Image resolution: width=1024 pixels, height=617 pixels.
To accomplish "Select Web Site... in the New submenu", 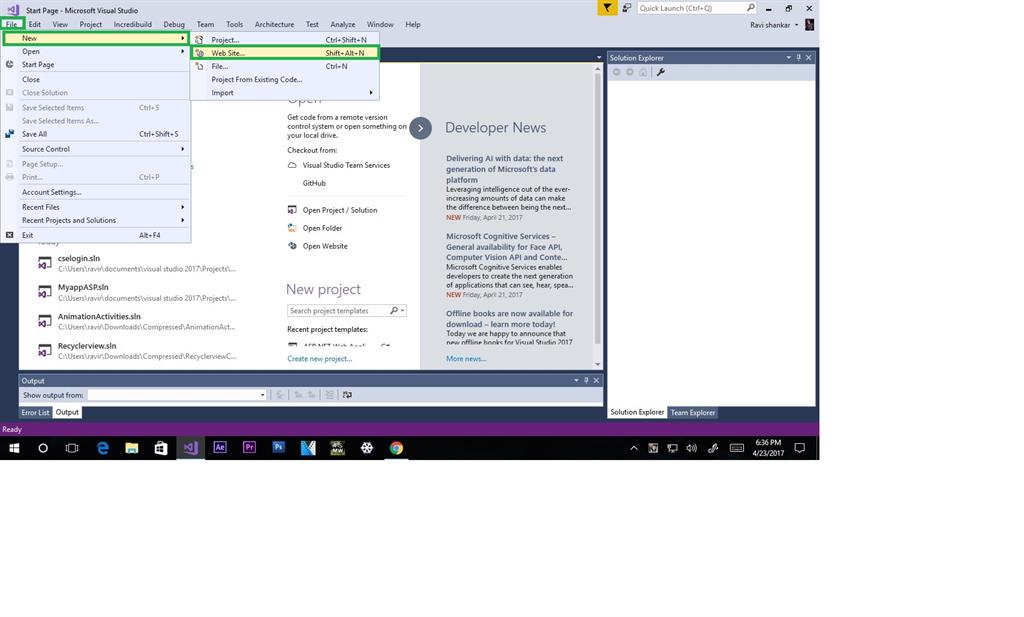I will 285,53.
